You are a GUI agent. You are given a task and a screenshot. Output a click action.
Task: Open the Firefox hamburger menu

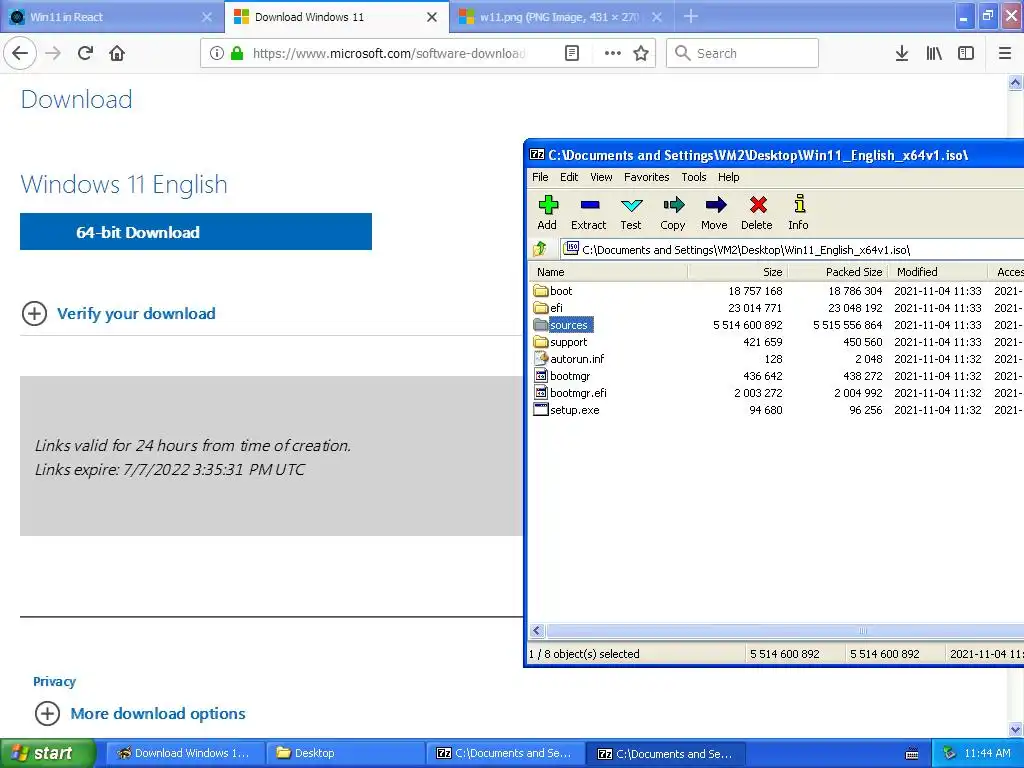coord(1005,53)
